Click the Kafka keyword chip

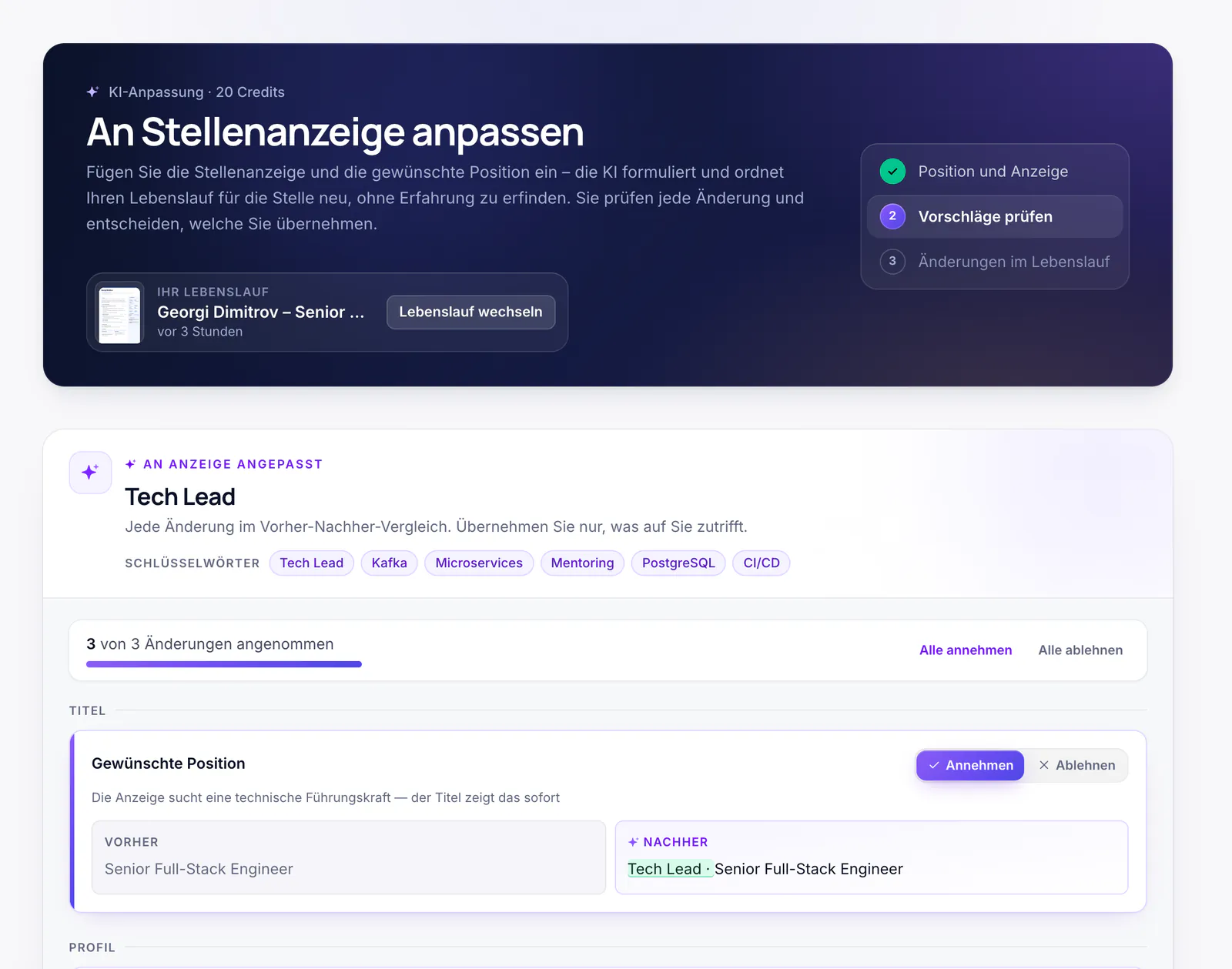point(390,563)
